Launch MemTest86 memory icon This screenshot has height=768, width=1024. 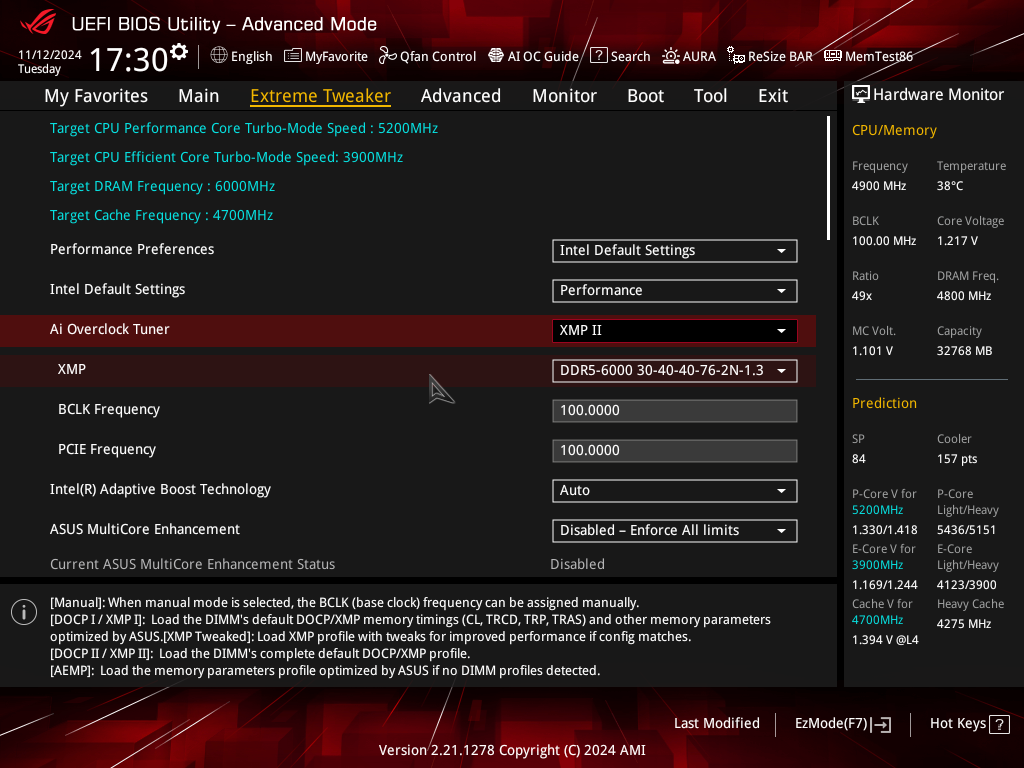pos(833,56)
